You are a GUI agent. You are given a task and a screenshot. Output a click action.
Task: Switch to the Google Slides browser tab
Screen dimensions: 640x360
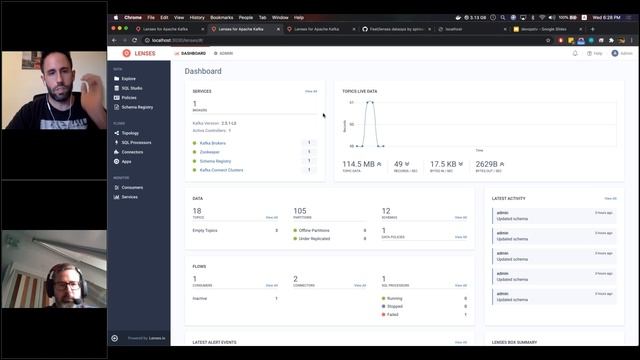(x=547, y=29)
